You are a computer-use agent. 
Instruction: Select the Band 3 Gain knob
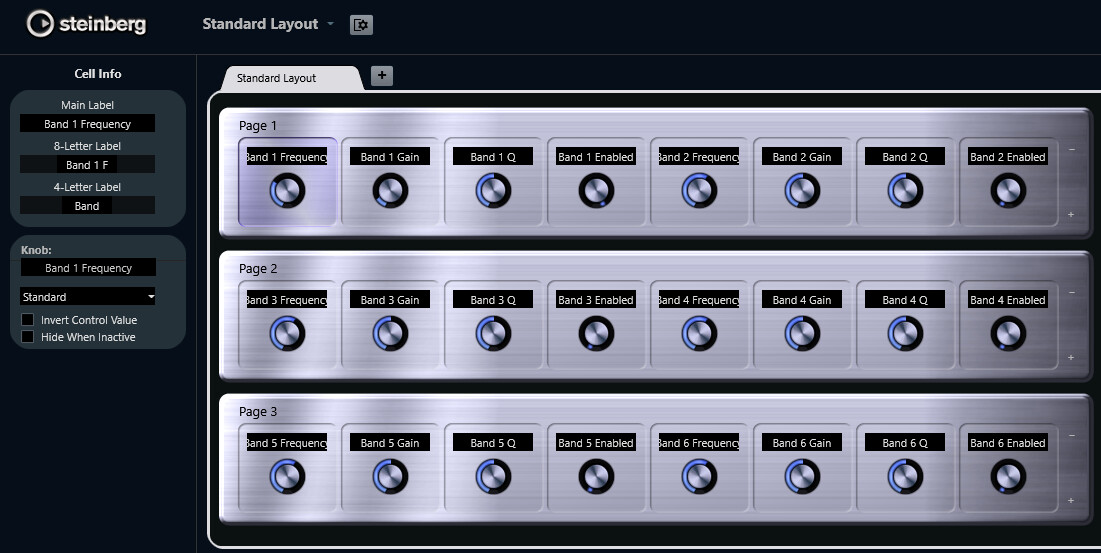coord(390,333)
